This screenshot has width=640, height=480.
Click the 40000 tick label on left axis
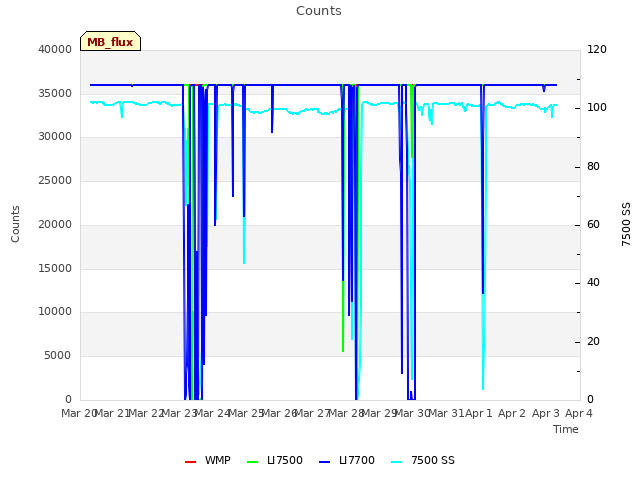55,49
